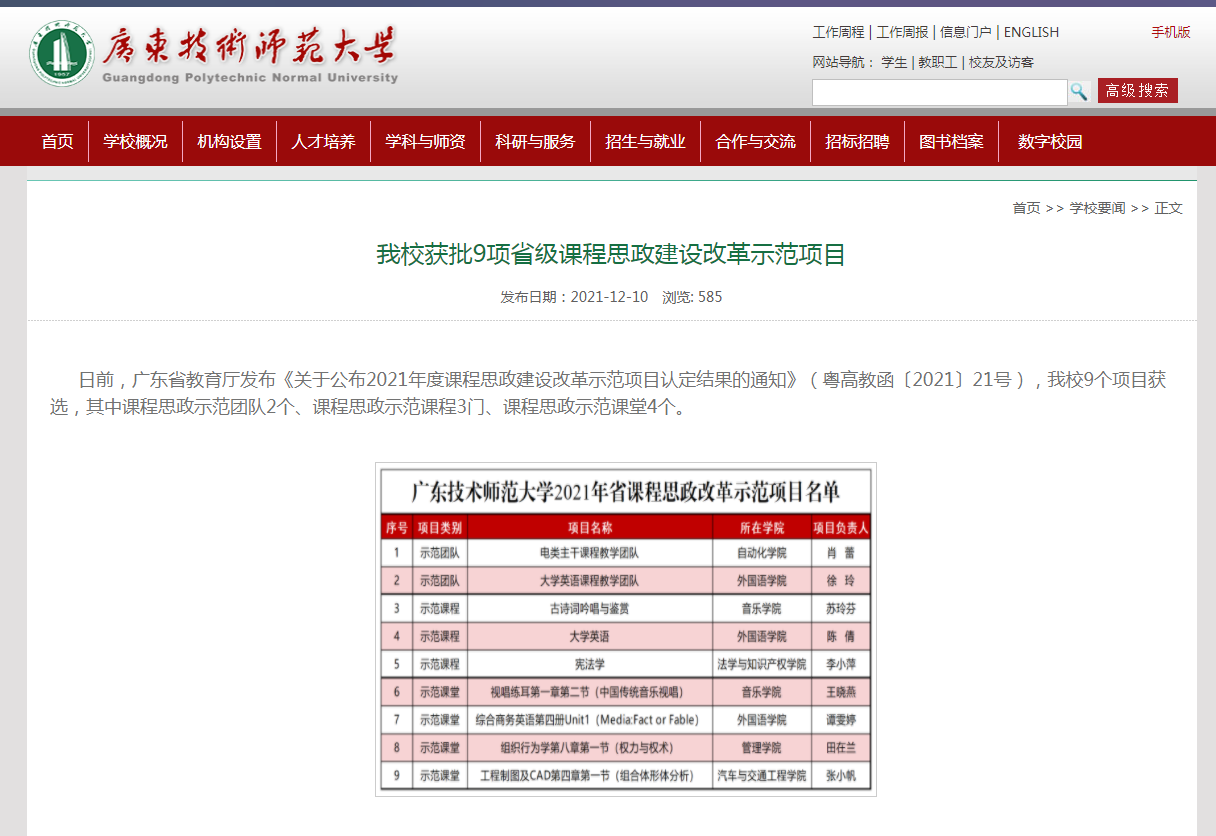Select 机构设置 in the navigation bar
The height and width of the screenshot is (836, 1216).
[x=229, y=142]
